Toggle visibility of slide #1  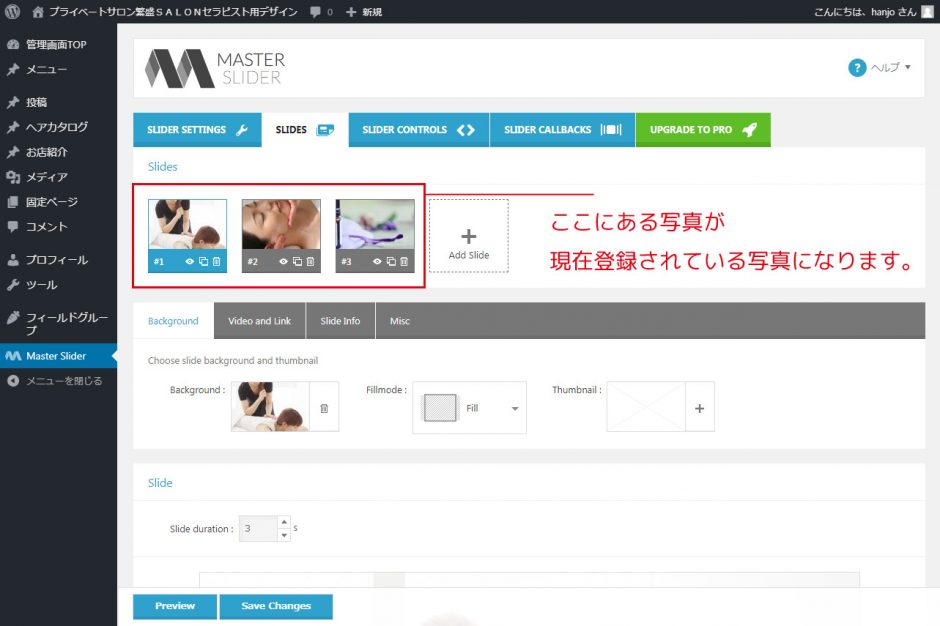click(190, 262)
